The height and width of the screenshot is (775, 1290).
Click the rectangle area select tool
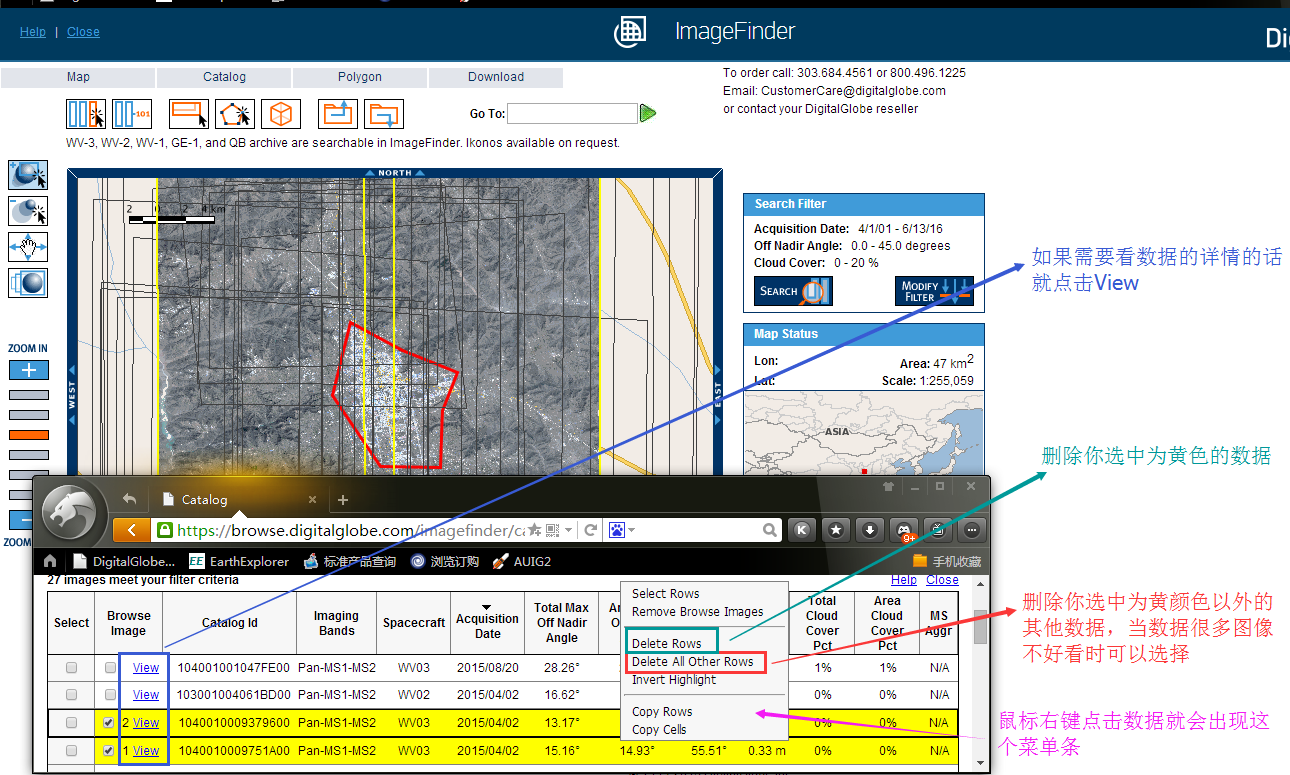(x=189, y=114)
